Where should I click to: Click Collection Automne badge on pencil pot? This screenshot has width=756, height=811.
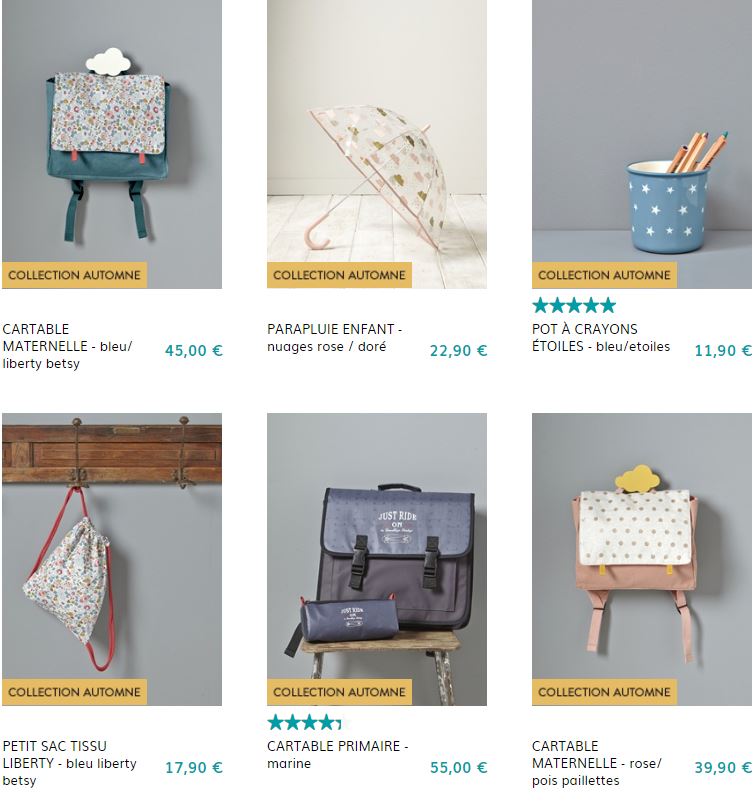(x=604, y=274)
